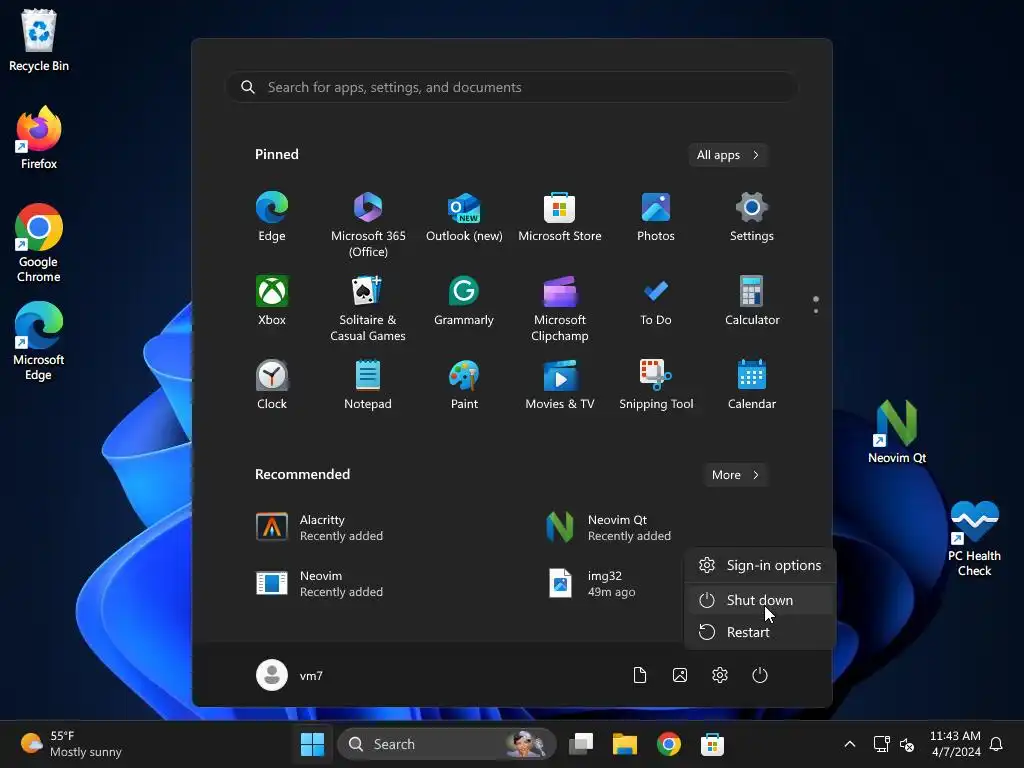Click the Documents folder icon in Start footer
The image size is (1024, 768).
(x=640, y=675)
